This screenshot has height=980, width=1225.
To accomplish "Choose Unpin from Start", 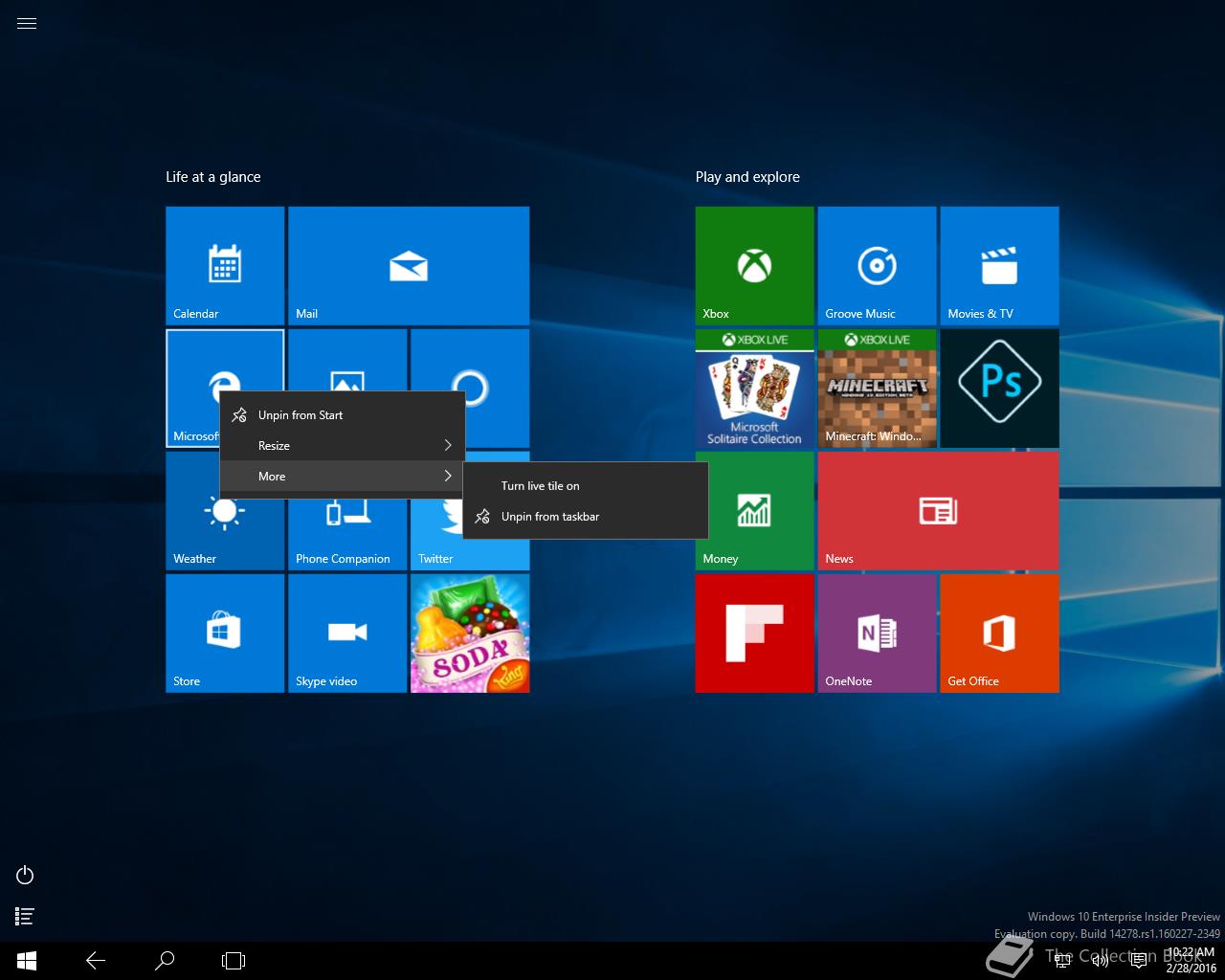I will (301, 415).
